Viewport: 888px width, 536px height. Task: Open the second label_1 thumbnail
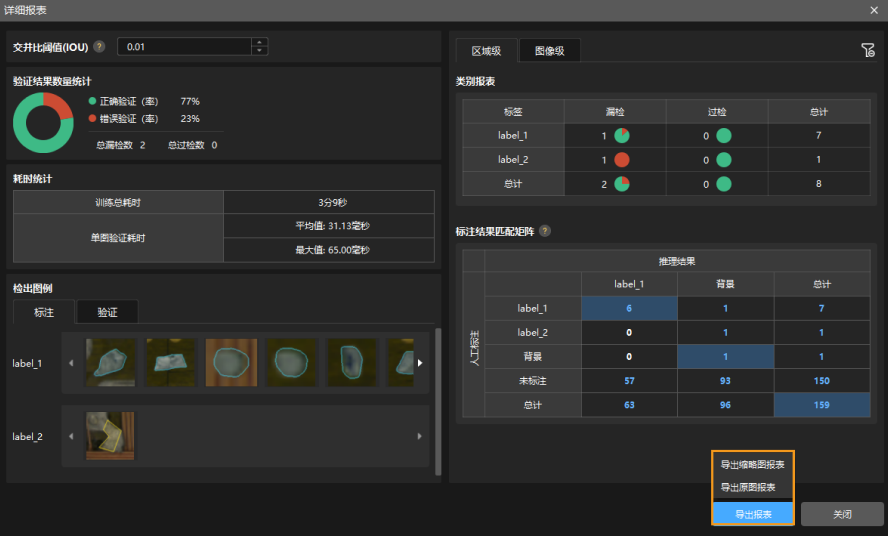point(170,363)
